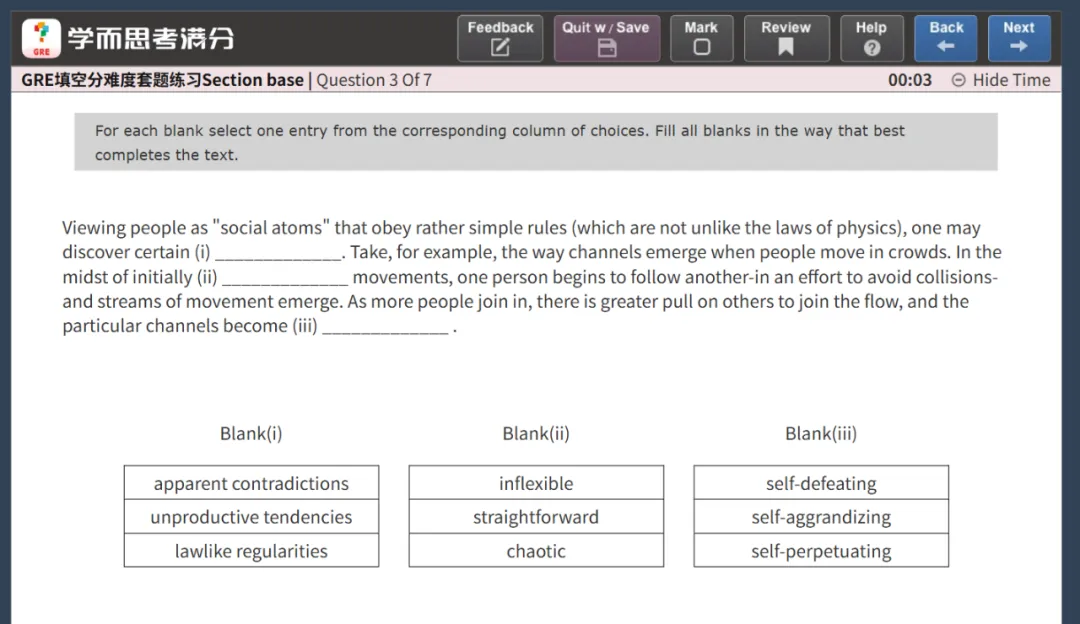Choose 'self-aggrandizing' for Blank(iii)
The image size is (1080, 624).
pyautogui.click(x=821, y=517)
